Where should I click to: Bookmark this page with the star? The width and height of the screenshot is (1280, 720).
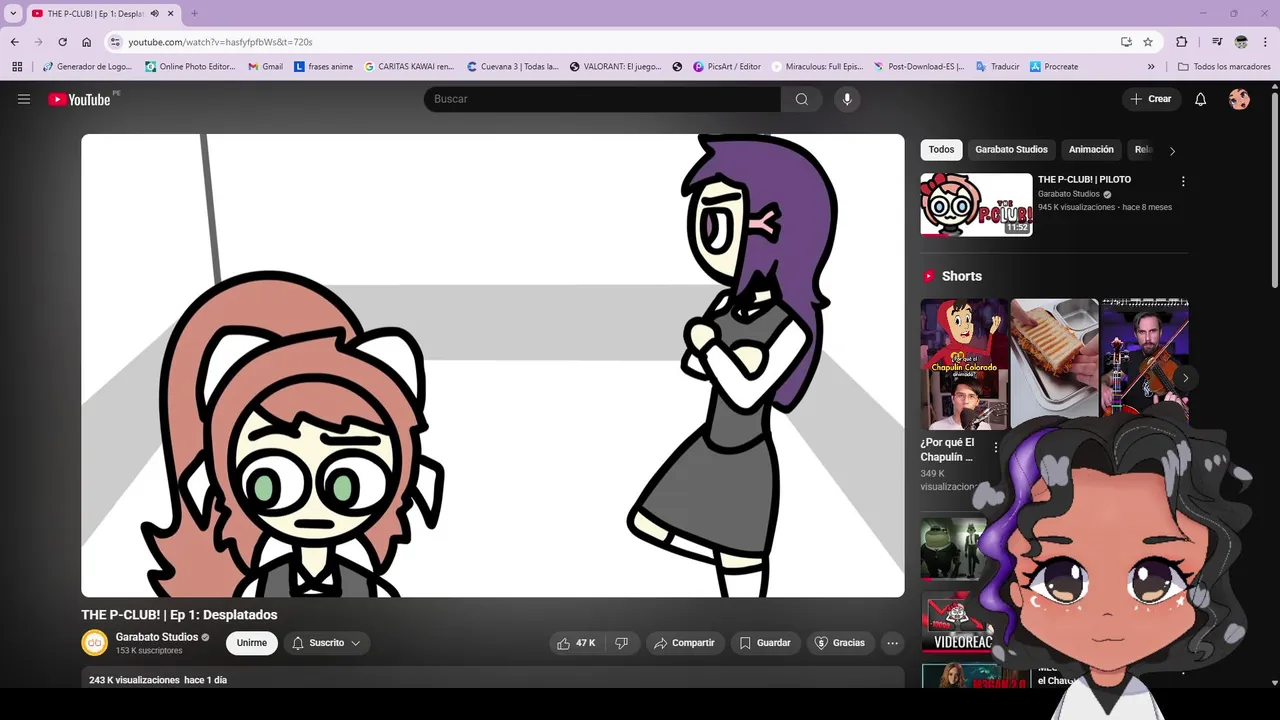[x=1148, y=42]
